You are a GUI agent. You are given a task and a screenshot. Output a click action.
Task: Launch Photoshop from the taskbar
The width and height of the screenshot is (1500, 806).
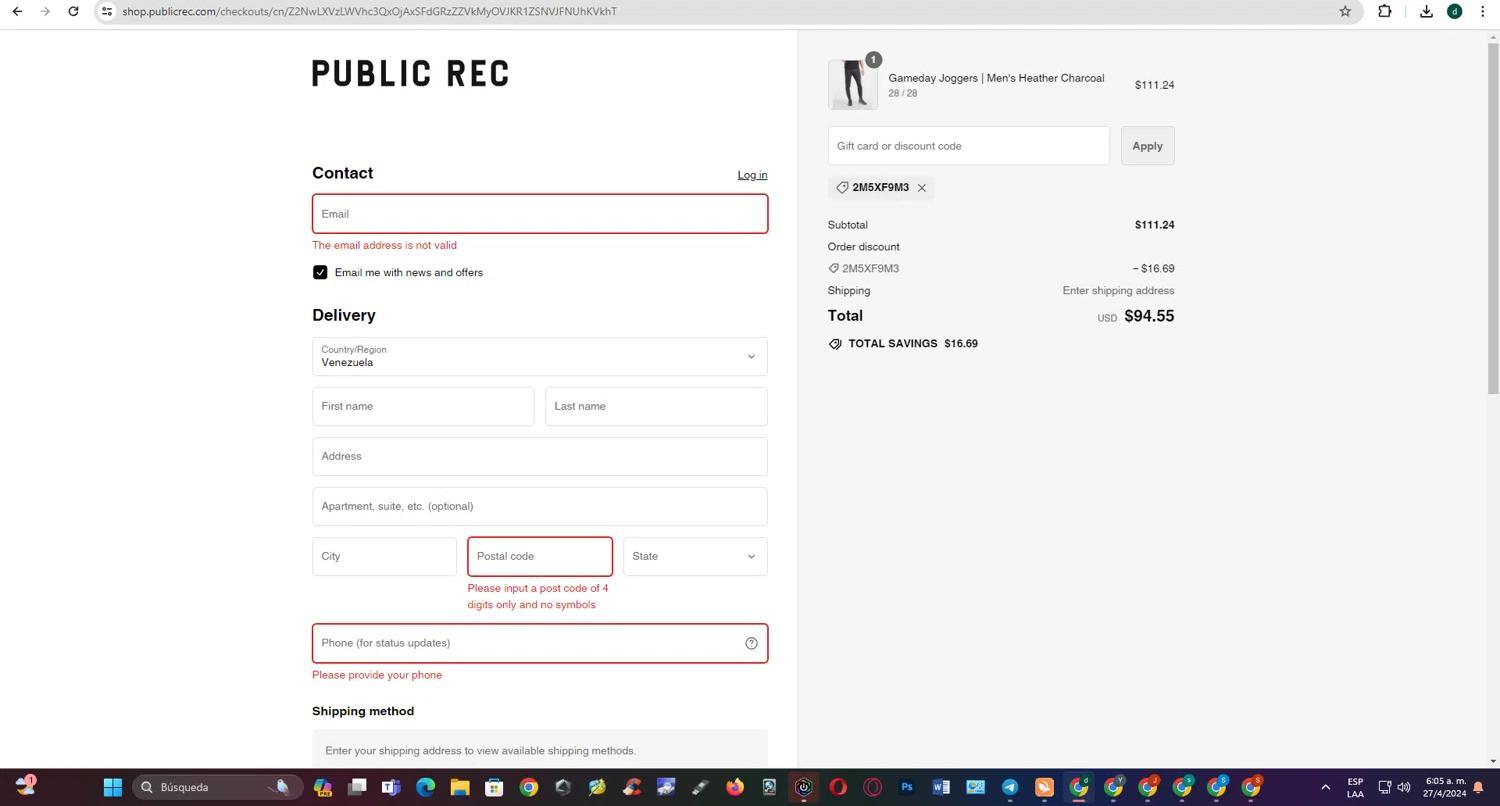(907, 787)
